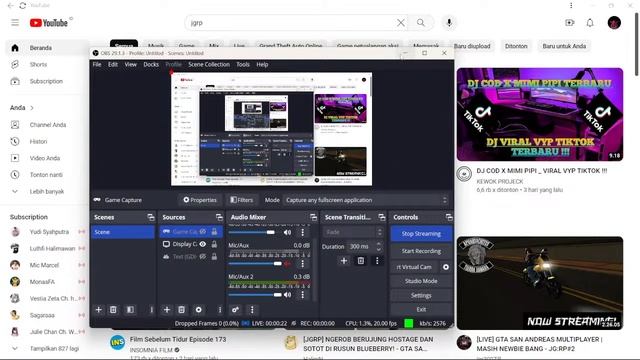The width and height of the screenshot is (640, 360).
Task: Toggle lock on Game Capture source
Action: 214,232
